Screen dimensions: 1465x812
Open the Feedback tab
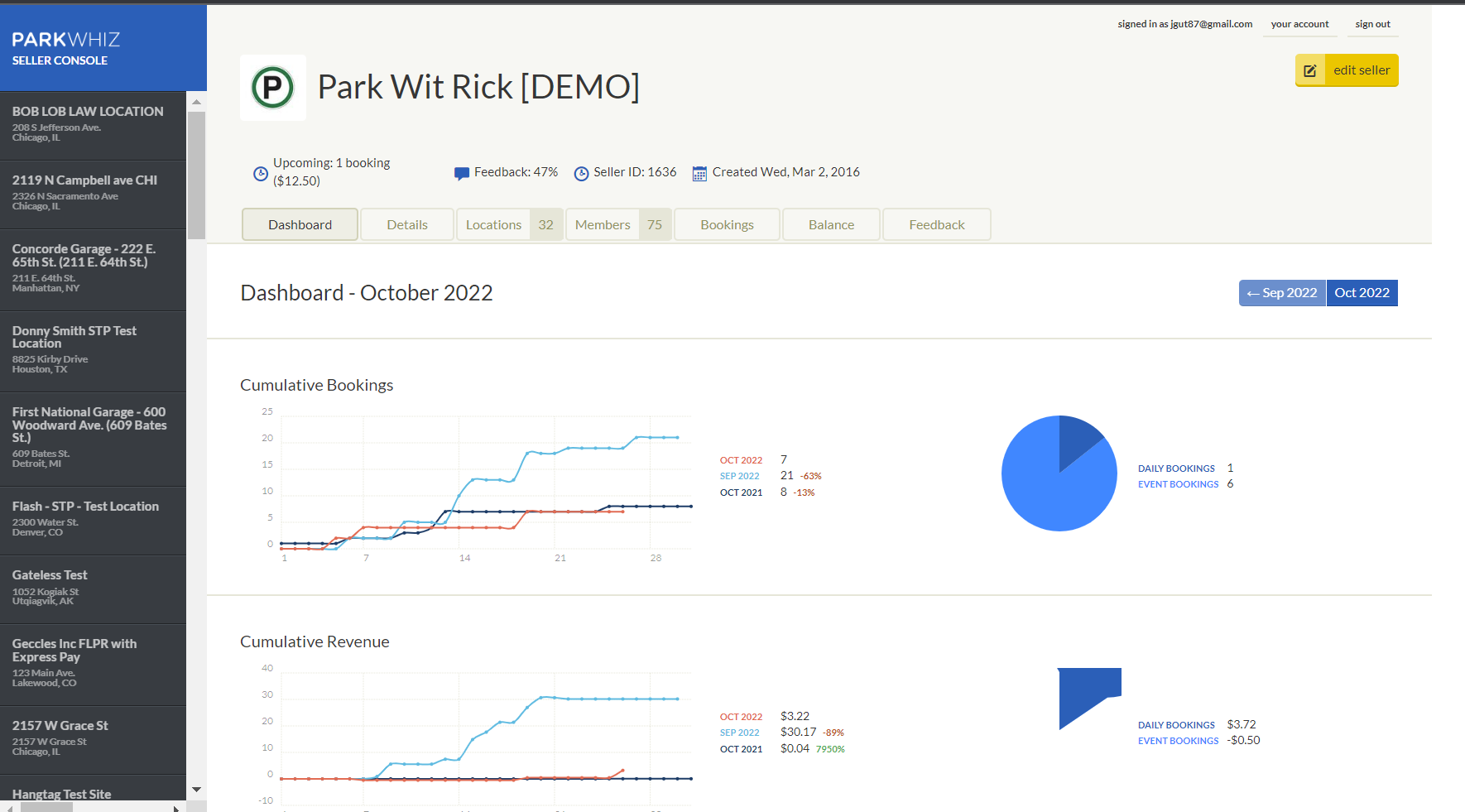click(937, 224)
